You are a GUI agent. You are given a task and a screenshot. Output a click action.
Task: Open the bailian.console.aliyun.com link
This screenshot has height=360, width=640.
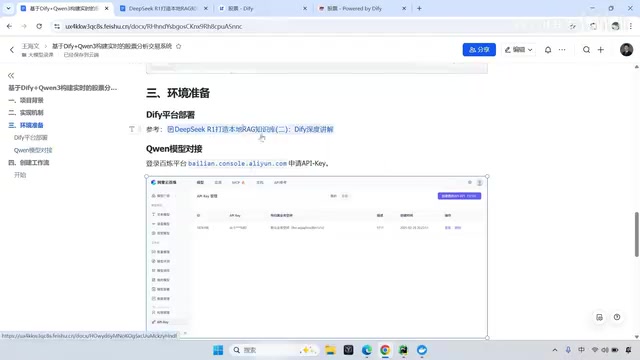click(x=238, y=163)
